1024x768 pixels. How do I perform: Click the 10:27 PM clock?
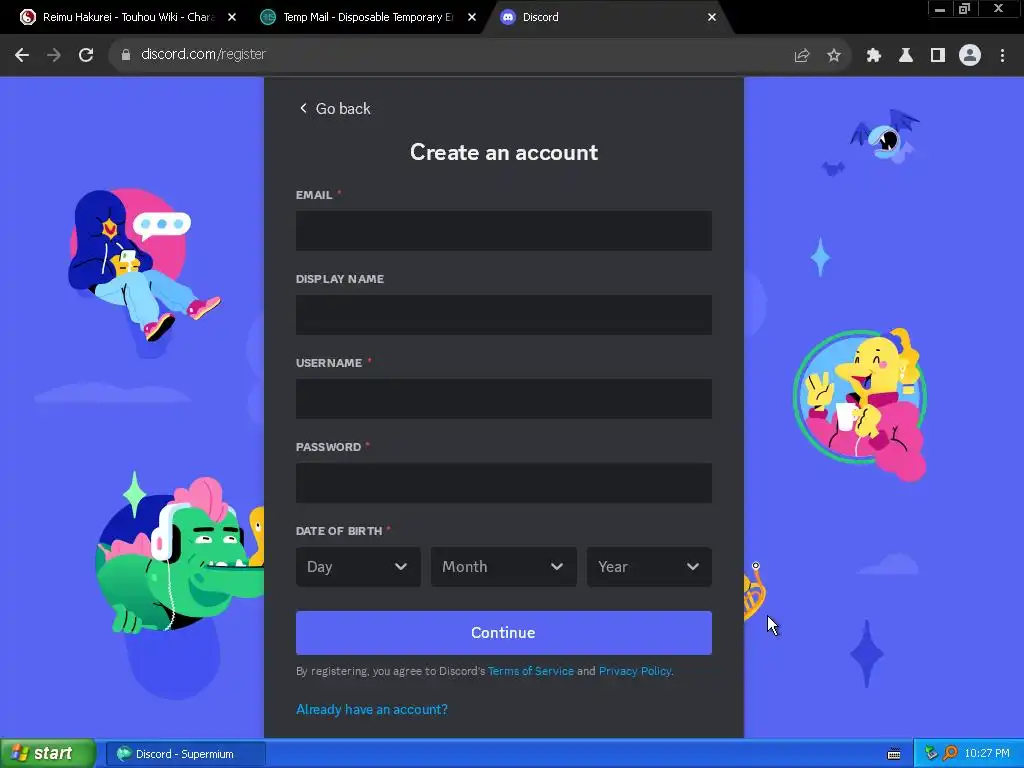[x=987, y=754]
